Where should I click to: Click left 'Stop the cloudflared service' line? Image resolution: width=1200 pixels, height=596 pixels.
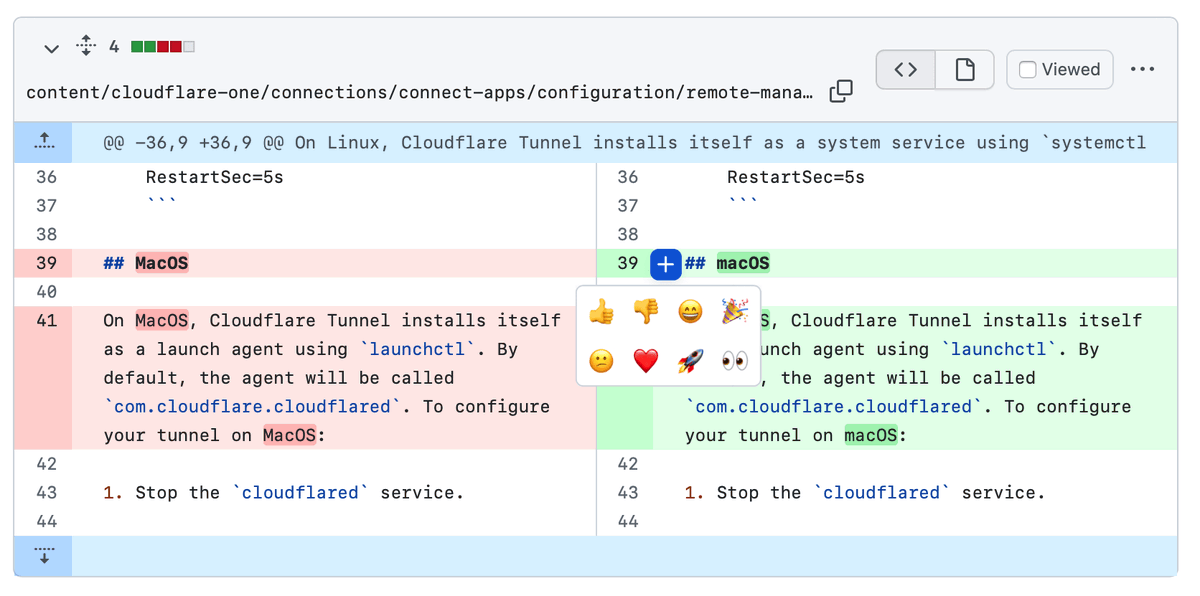pyautogui.click(x=284, y=493)
